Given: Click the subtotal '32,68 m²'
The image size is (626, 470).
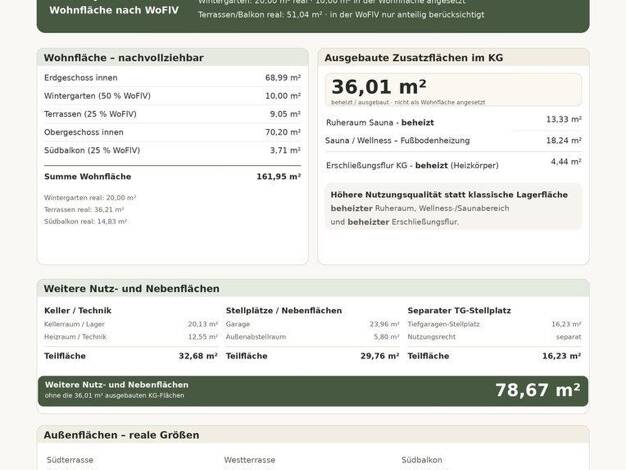Looking at the screenshot, I should pos(198,356).
